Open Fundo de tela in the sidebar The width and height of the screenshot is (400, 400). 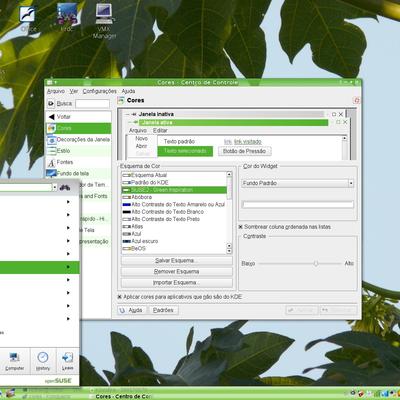79,173
